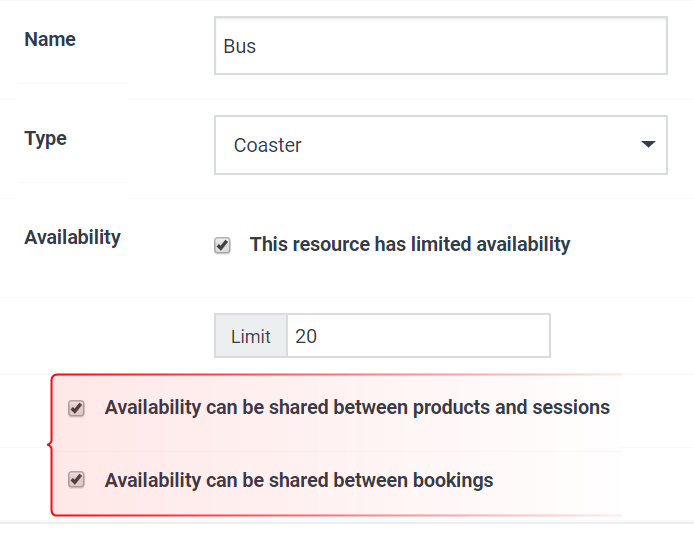The height and width of the screenshot is (539, 694).
Task: Click the dropdown arrow in Type field
Action: (x=648, y=144)
